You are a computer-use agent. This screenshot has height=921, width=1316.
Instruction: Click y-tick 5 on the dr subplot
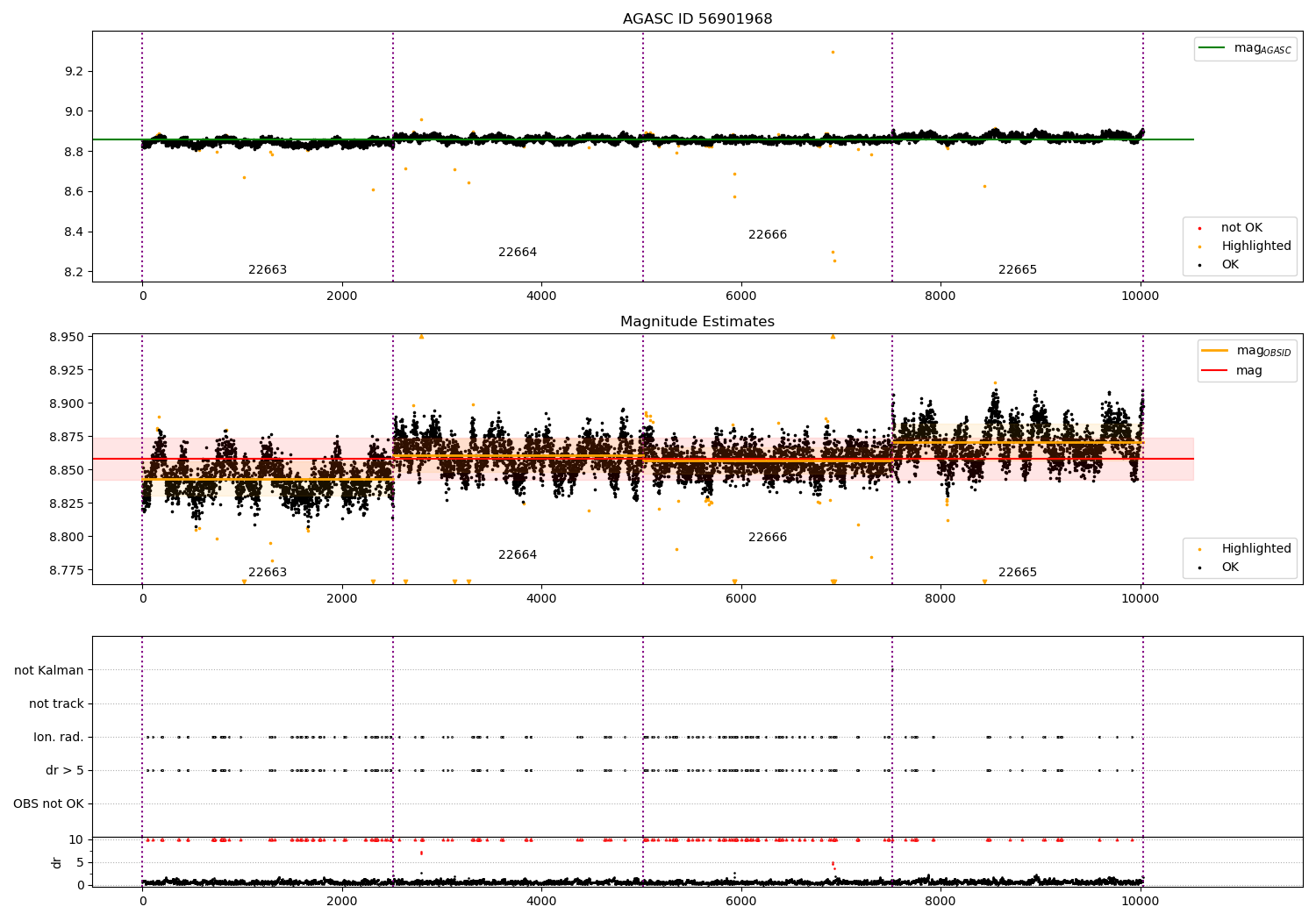[80, 863]
